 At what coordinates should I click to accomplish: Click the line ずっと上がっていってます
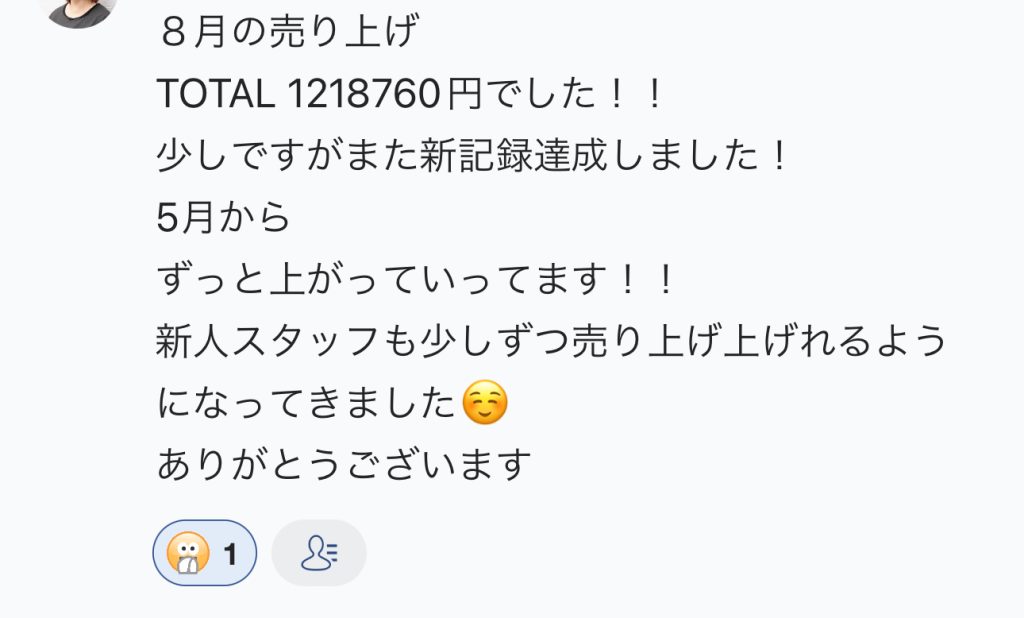[416, 279]
